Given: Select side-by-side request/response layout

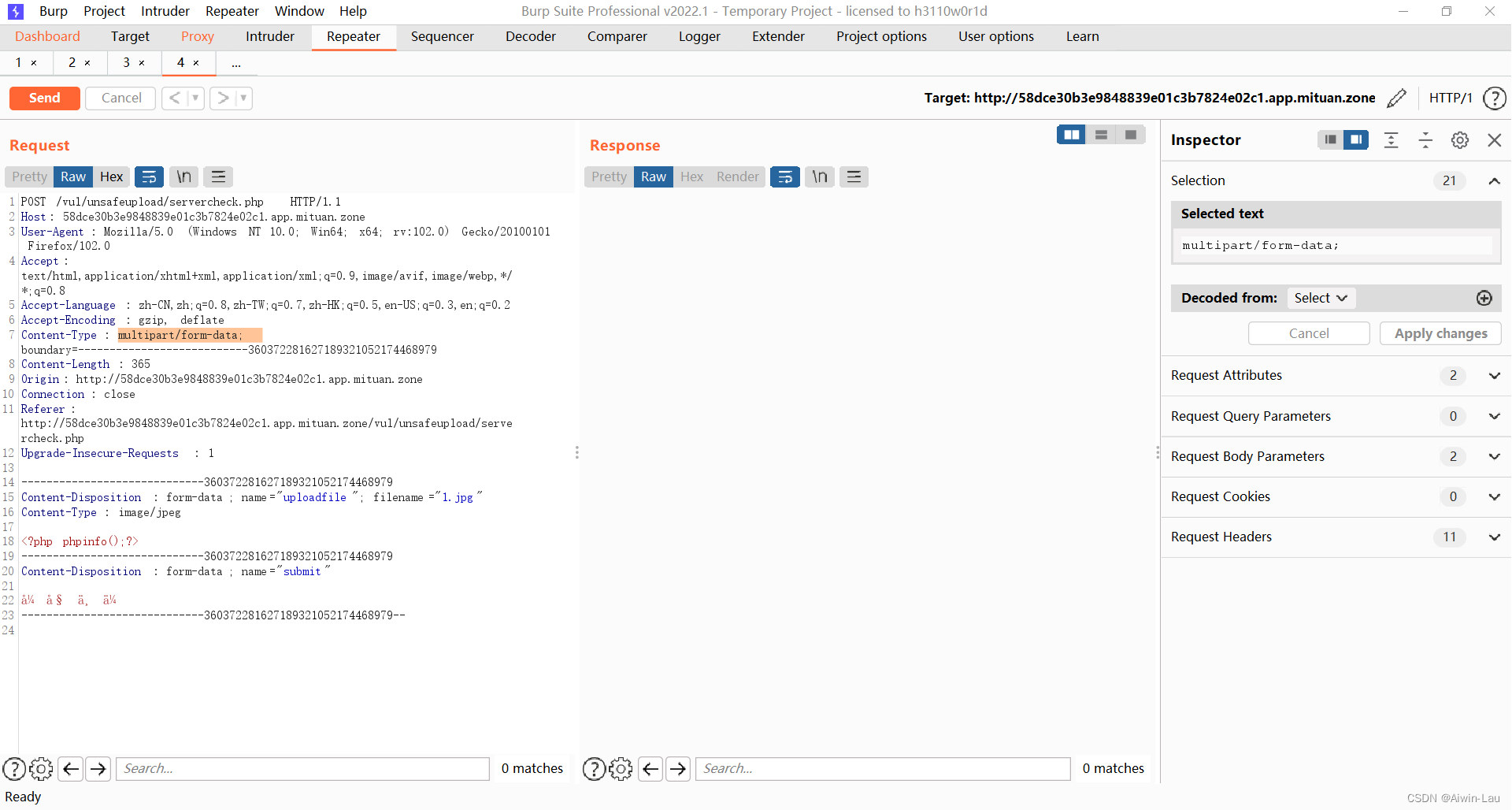Looking at the screenshot, I should pos(1071,135).
